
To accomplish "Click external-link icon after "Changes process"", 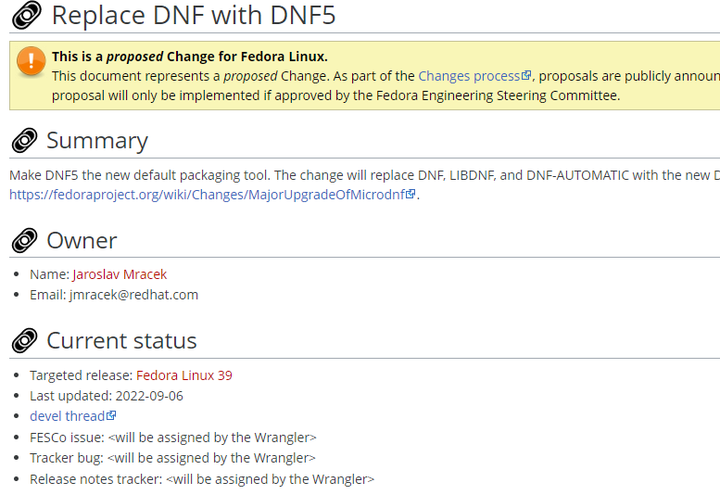I will click(527, 76).
